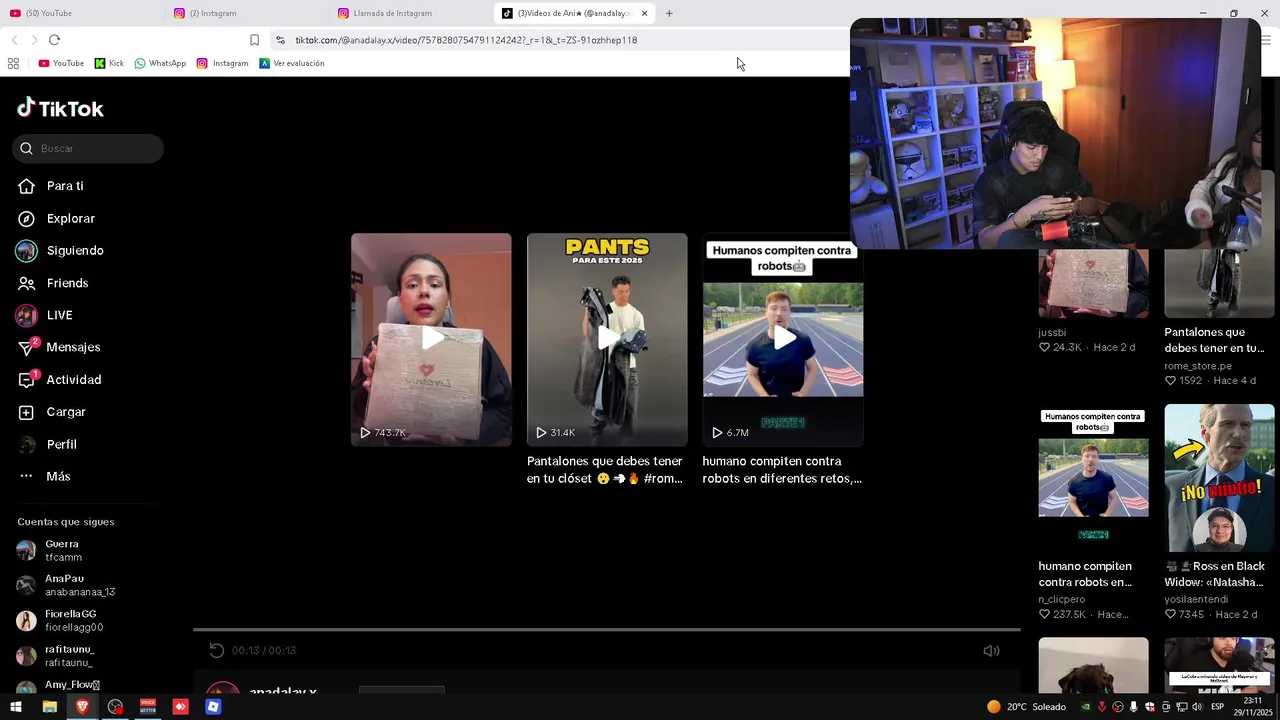Go forward in browser history
The width and height of the screenshot is (1280, 720).
click(x=34, y=40)
